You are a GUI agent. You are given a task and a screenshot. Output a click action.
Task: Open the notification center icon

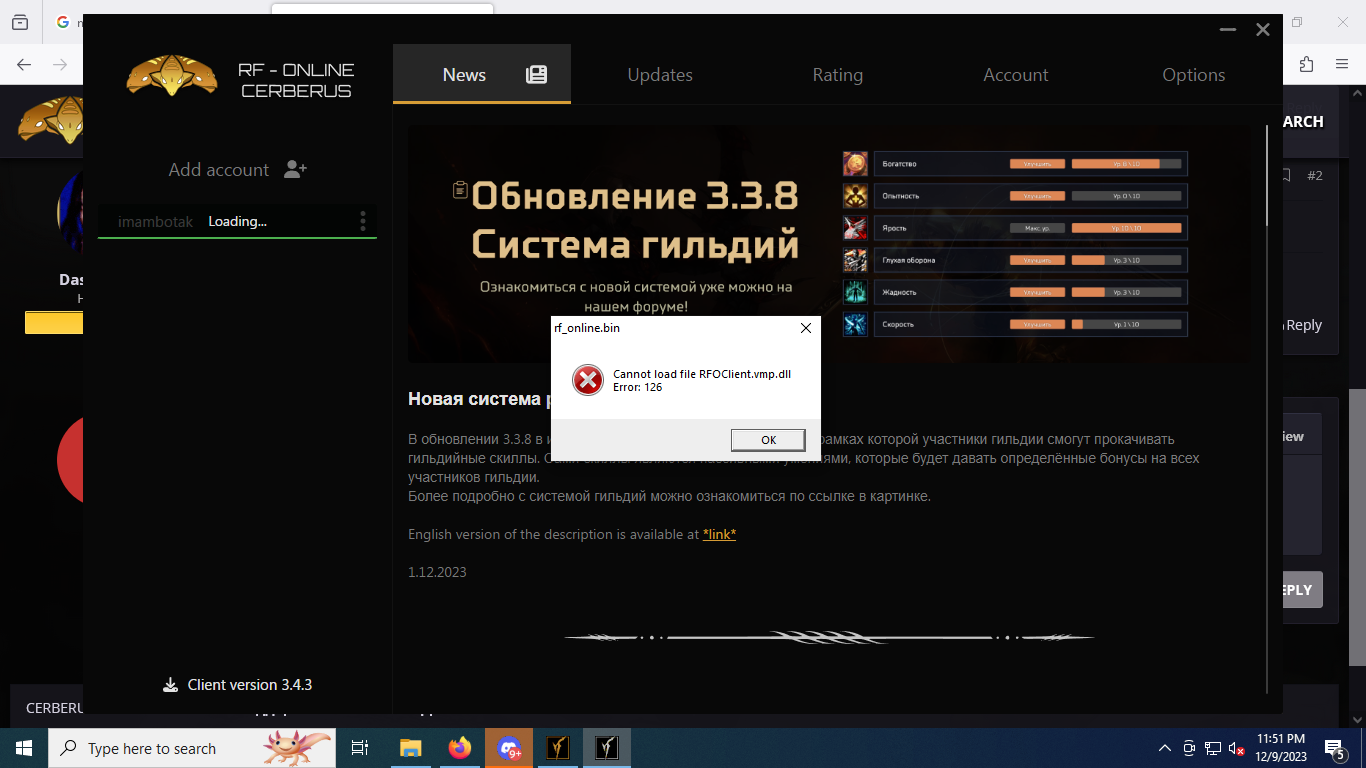[1334, 748]
